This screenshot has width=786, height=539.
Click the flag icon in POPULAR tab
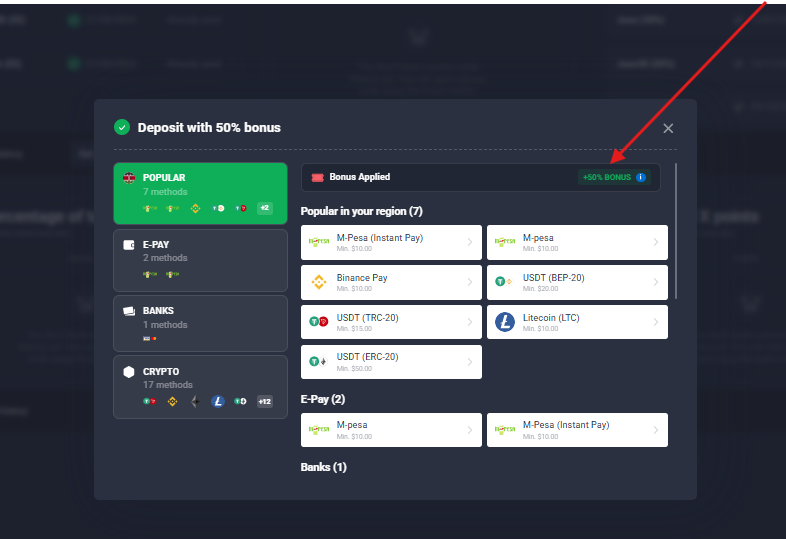(x=129, y=177)
